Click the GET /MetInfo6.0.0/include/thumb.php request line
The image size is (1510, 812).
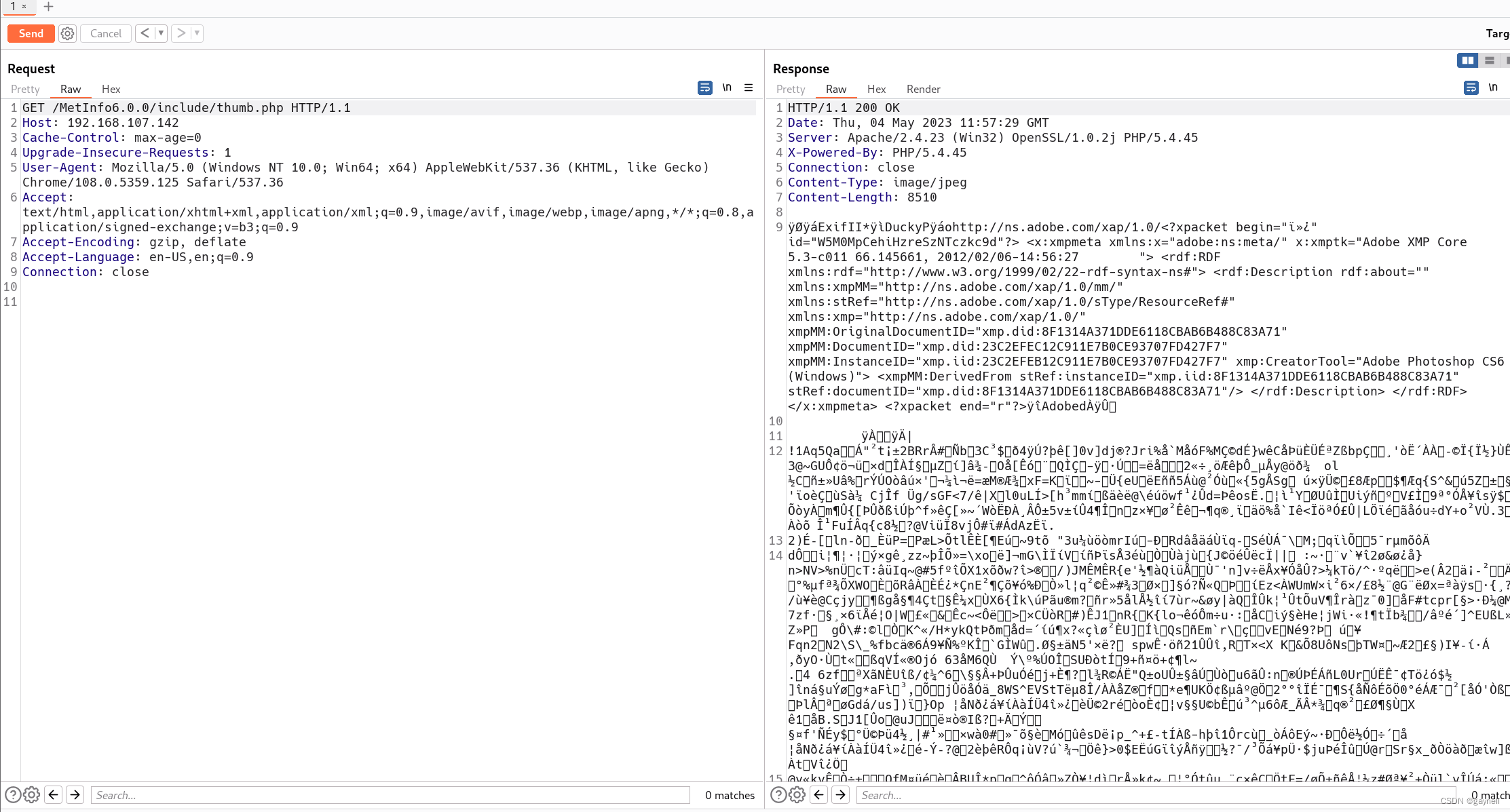click(187, 108)
